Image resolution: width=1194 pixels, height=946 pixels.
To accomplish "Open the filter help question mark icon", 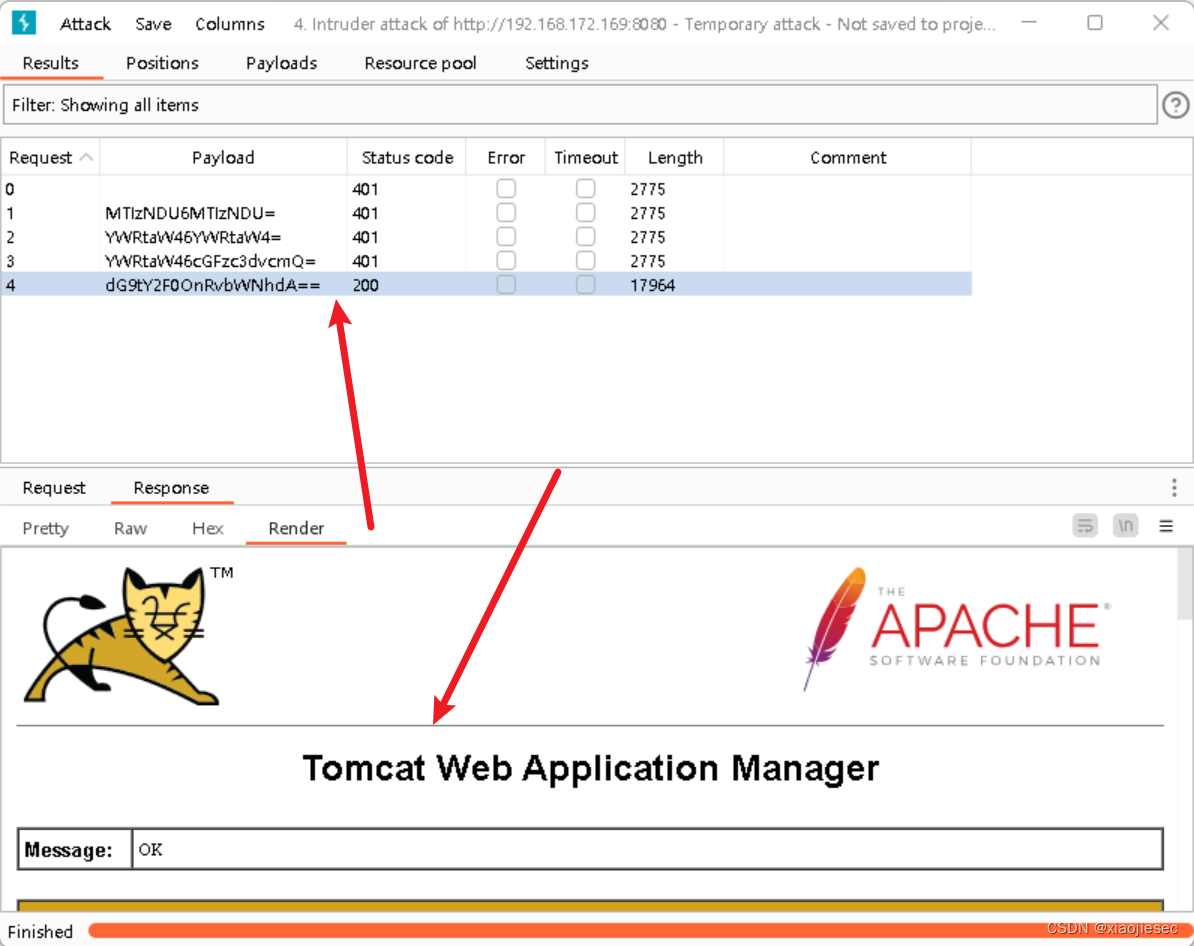I will [x=1175, y=104].
